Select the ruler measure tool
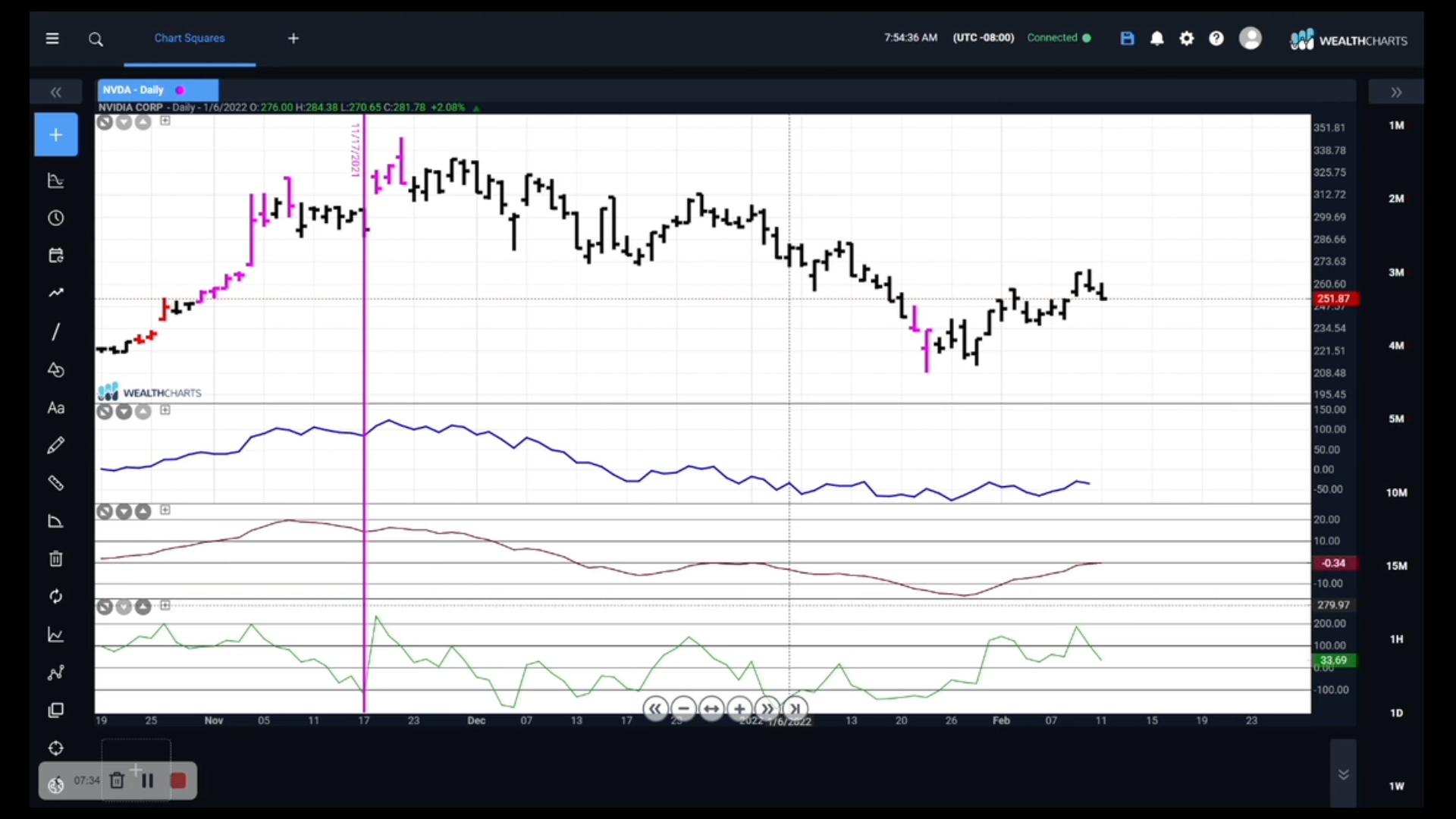This screenshot has height=819, width=1456. tap(56, 483)
